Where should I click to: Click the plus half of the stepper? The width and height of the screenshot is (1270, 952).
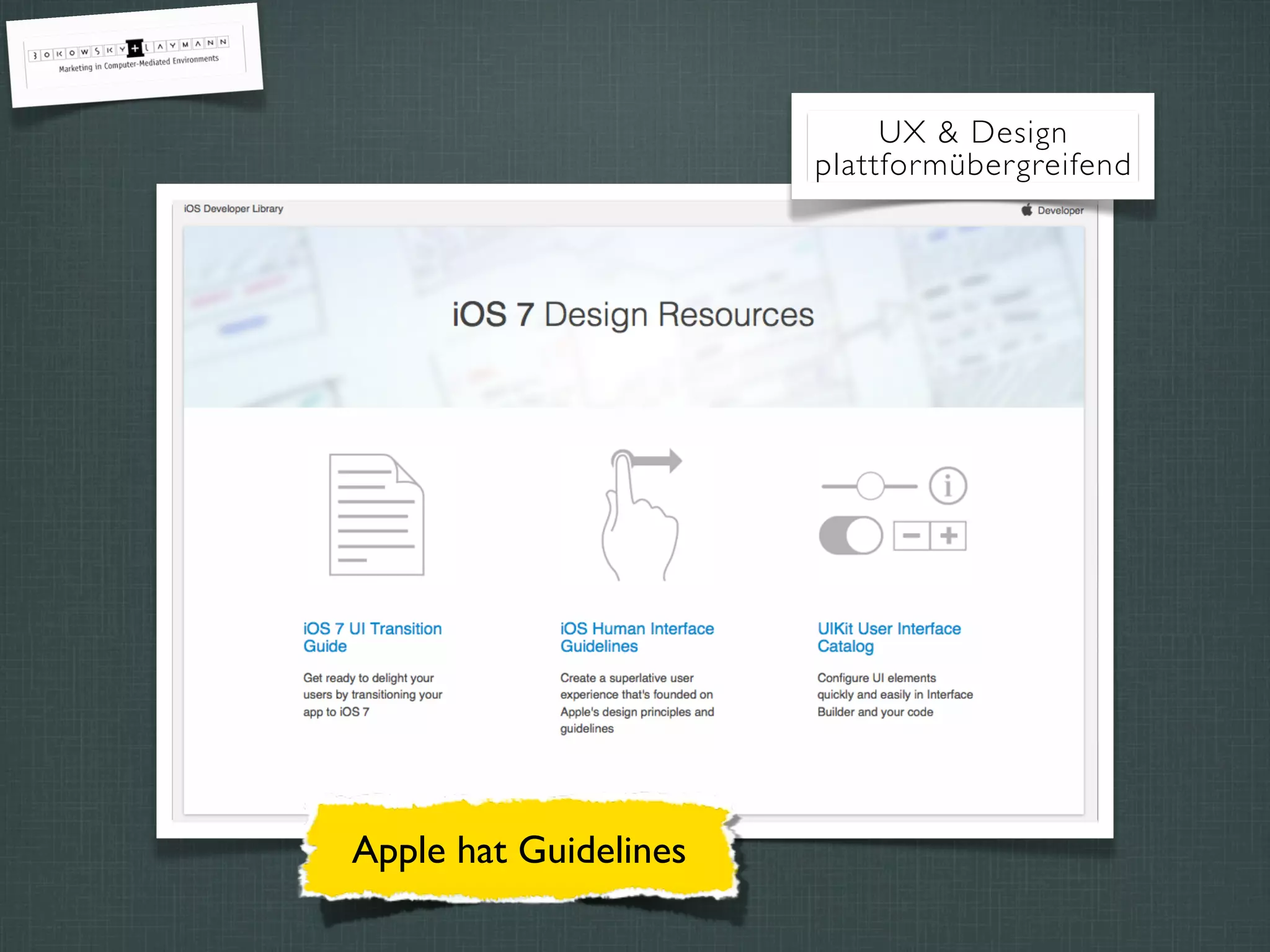[x=948, y=535]
